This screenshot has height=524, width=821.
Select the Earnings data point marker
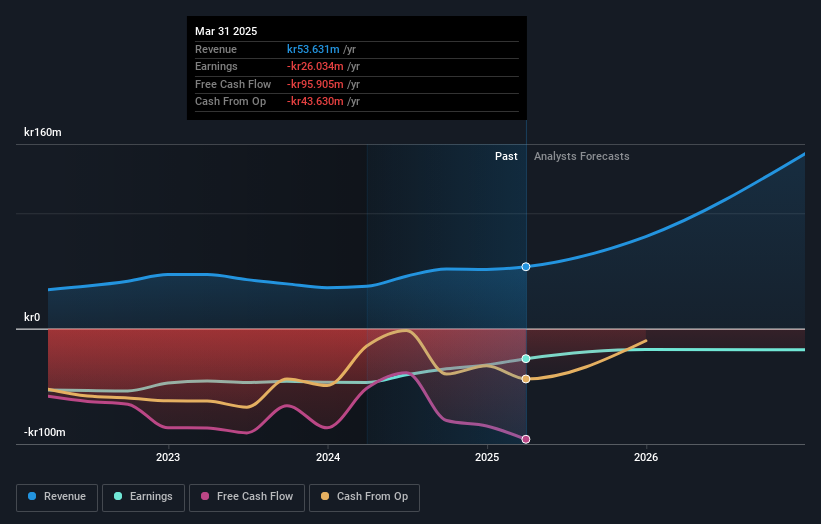coord(526,359)
